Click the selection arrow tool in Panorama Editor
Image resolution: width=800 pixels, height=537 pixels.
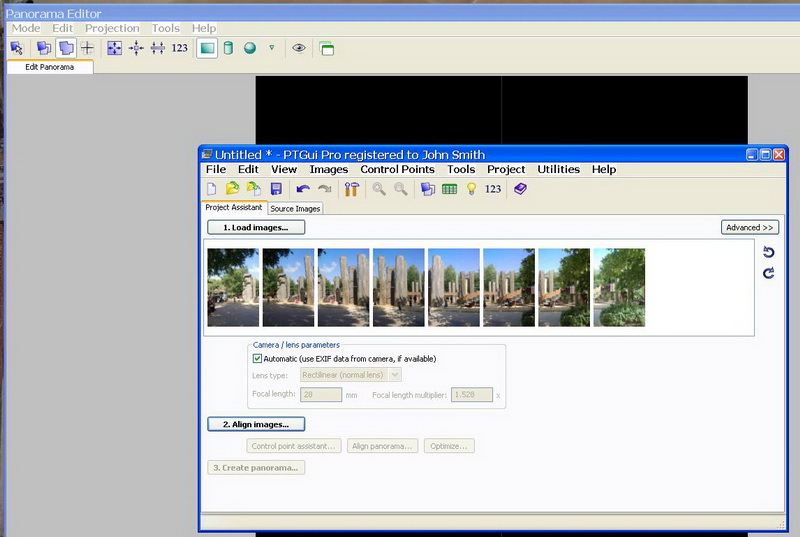pyautogui.click(x=17, y=48)
